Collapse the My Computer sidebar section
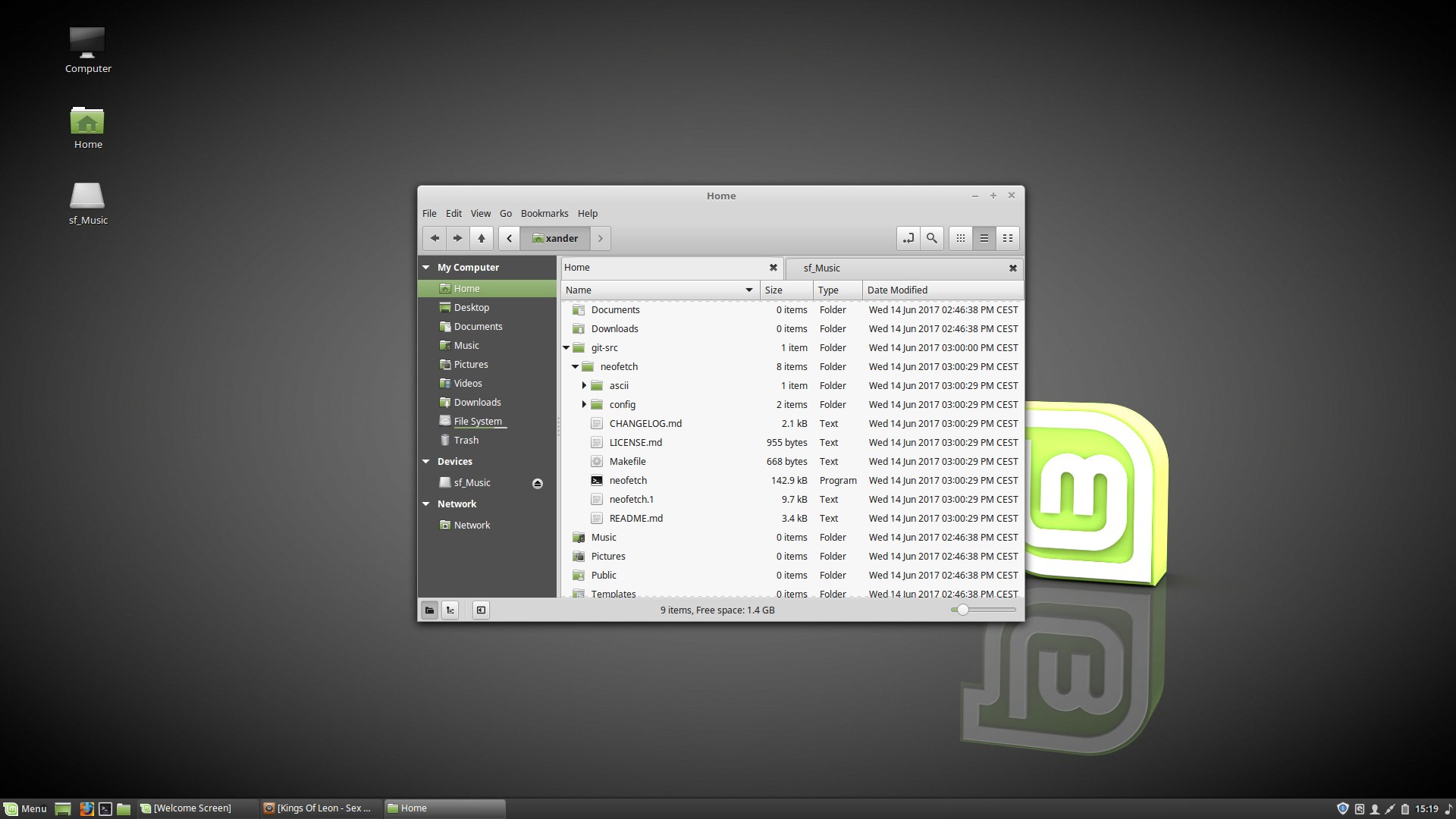The image size is (1456, 819). point(426,268)
